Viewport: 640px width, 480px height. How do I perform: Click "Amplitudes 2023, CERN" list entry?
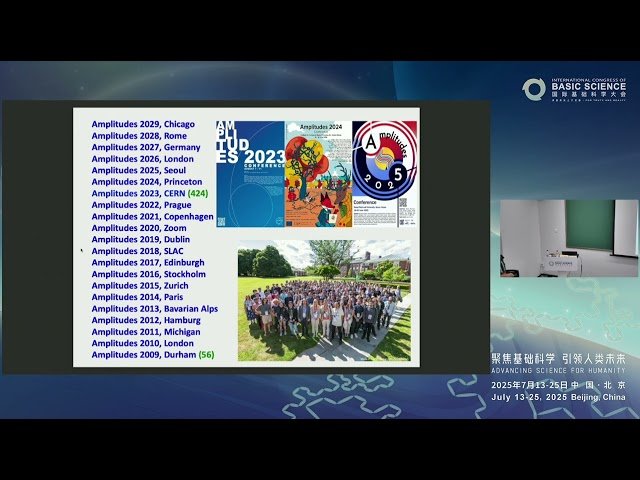(138, 193)
